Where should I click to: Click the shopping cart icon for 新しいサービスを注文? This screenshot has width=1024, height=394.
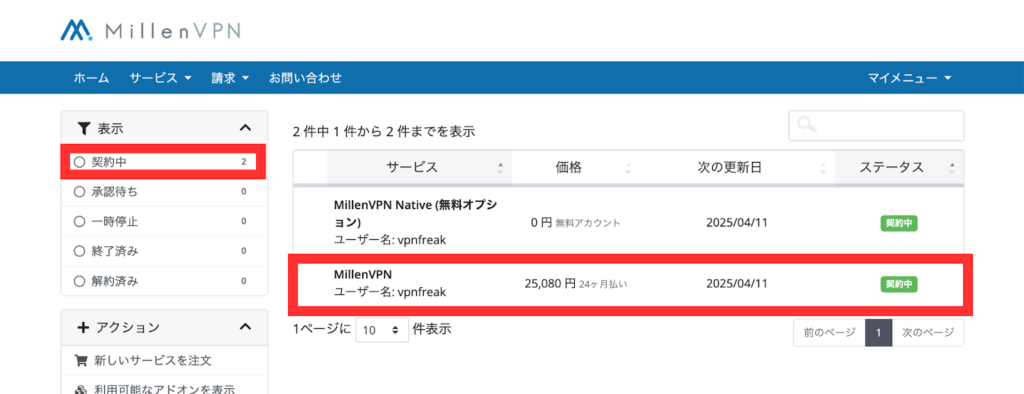pyautogui.click(x=81, y=360)
